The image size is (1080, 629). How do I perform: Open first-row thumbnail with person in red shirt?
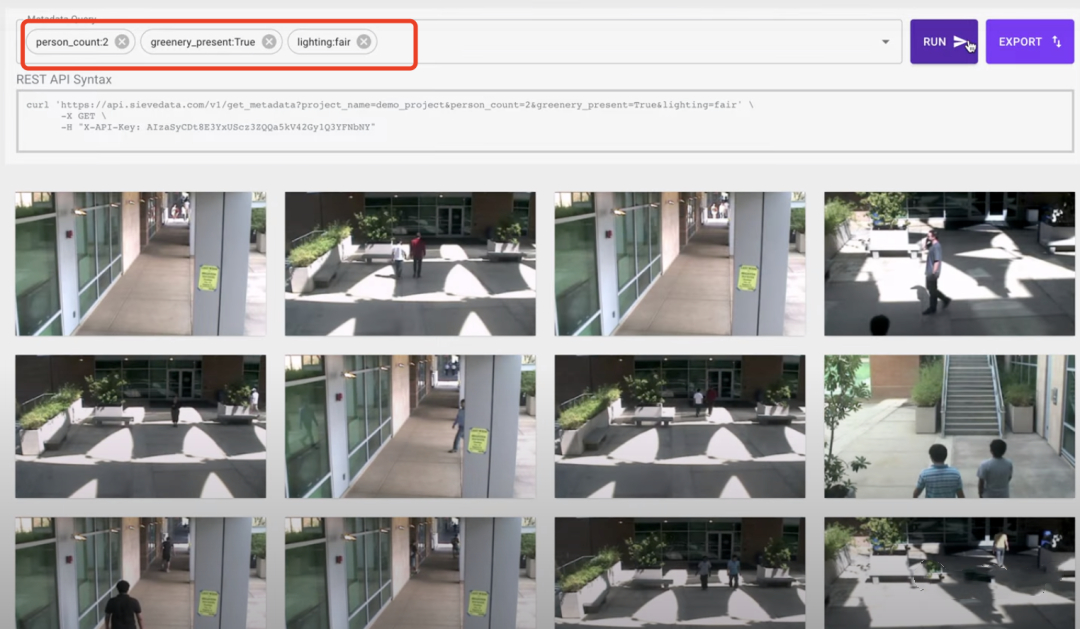point(410,264)
